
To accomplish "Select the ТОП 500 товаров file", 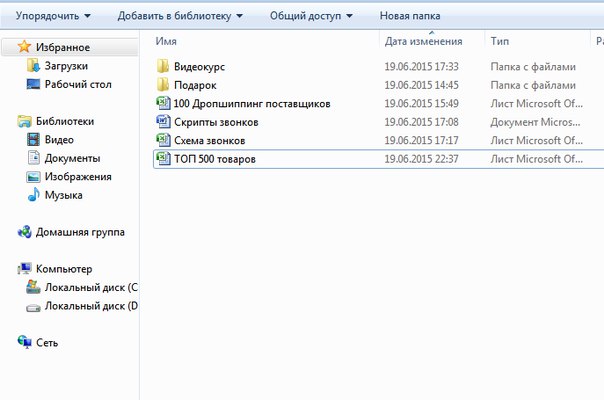I will pos(214,159).
